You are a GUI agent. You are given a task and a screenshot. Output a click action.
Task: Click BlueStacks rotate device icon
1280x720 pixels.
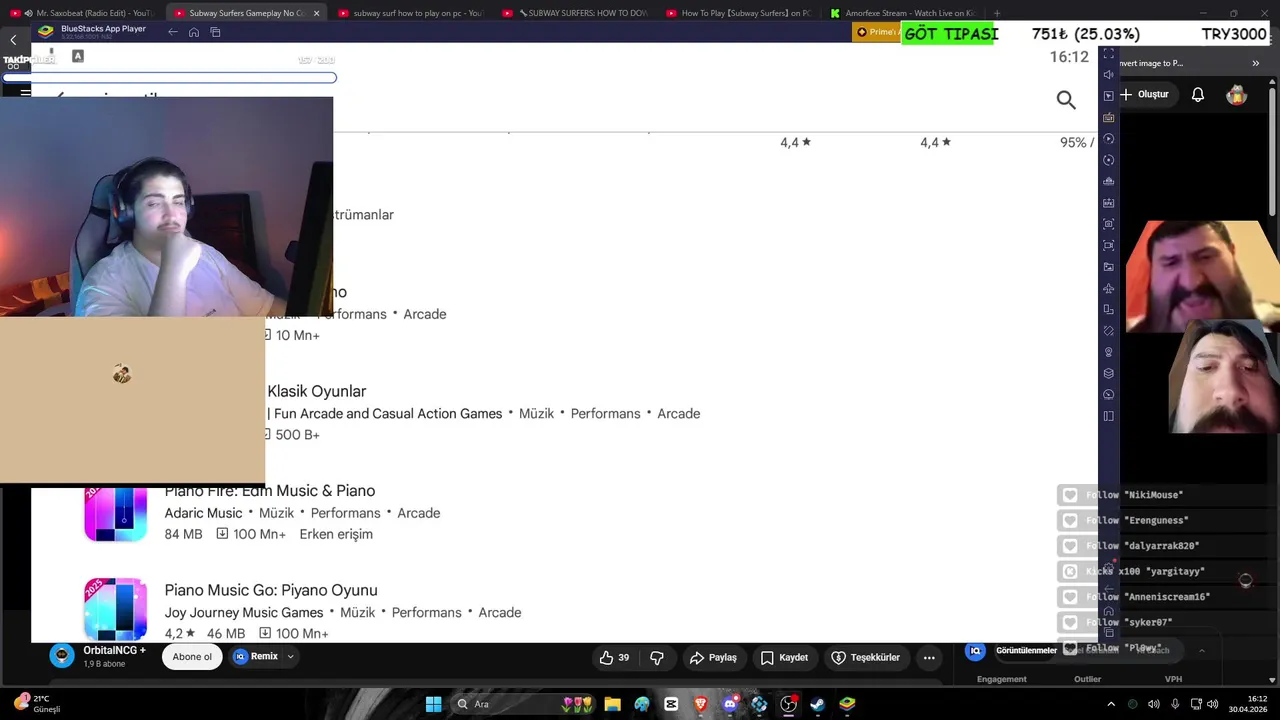1108,309
